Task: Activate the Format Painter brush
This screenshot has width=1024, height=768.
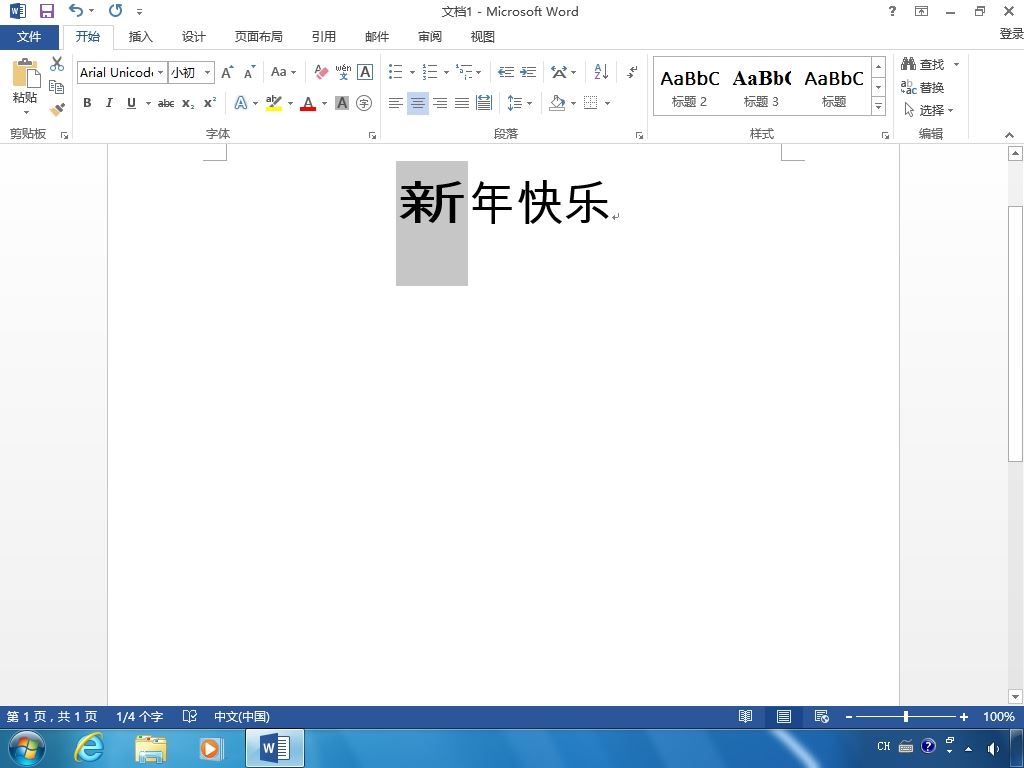Action: click(57, 109)
